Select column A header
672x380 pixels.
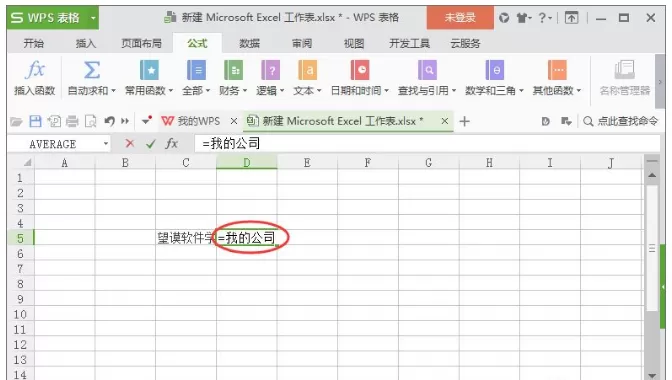(64, 163)
